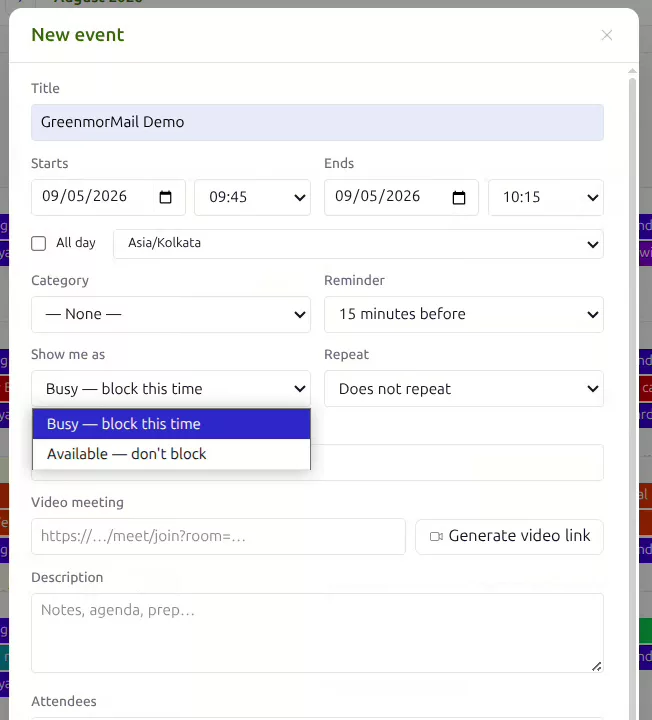
Task: Open the start time 09:45 dropdown
Action: tap(253, 197)
